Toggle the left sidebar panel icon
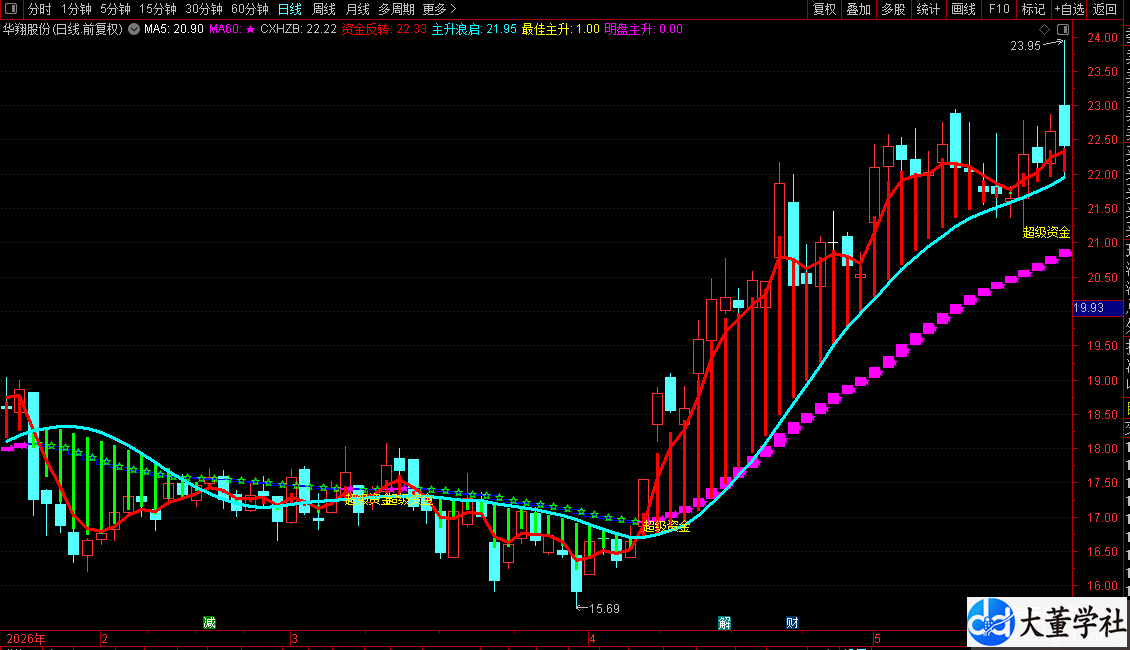Viewport: 1130px width, 650px height. point(10,9)
